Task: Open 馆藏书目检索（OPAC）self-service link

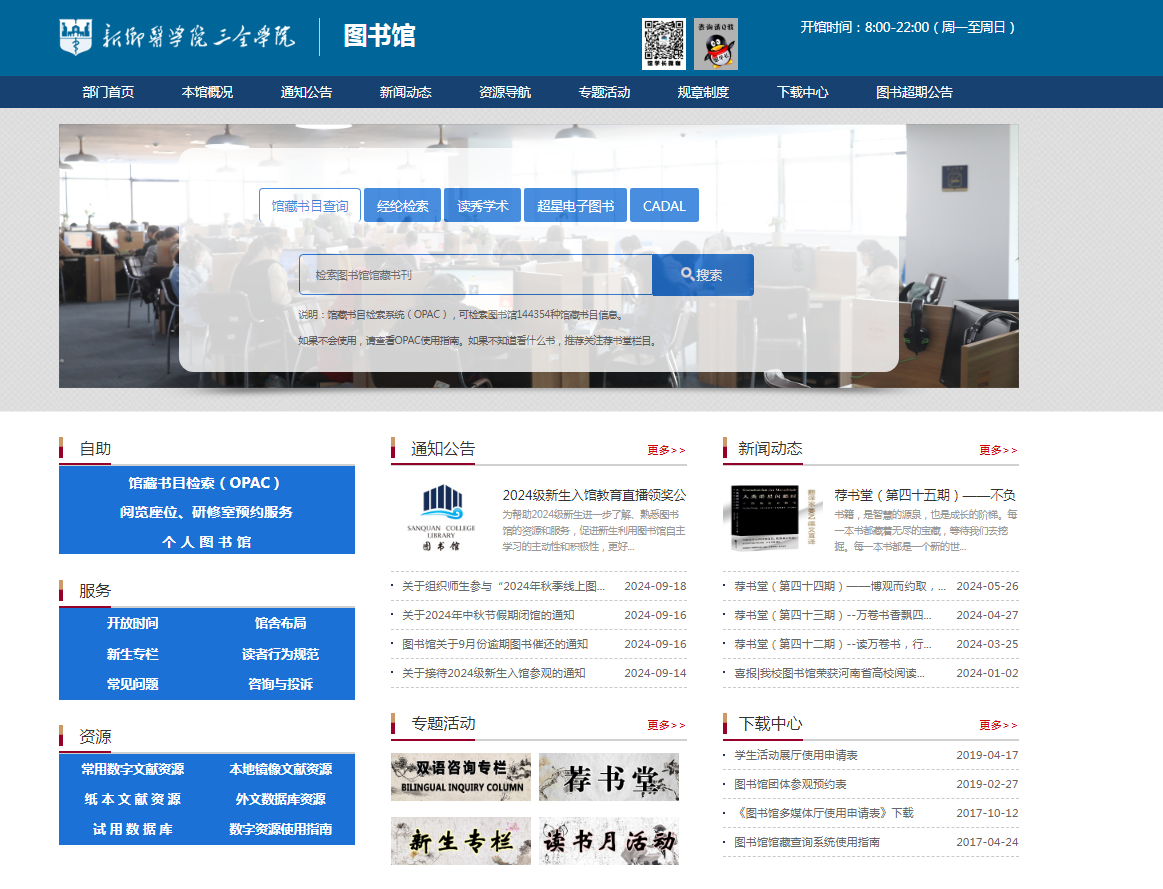Action: coord(206,482)
